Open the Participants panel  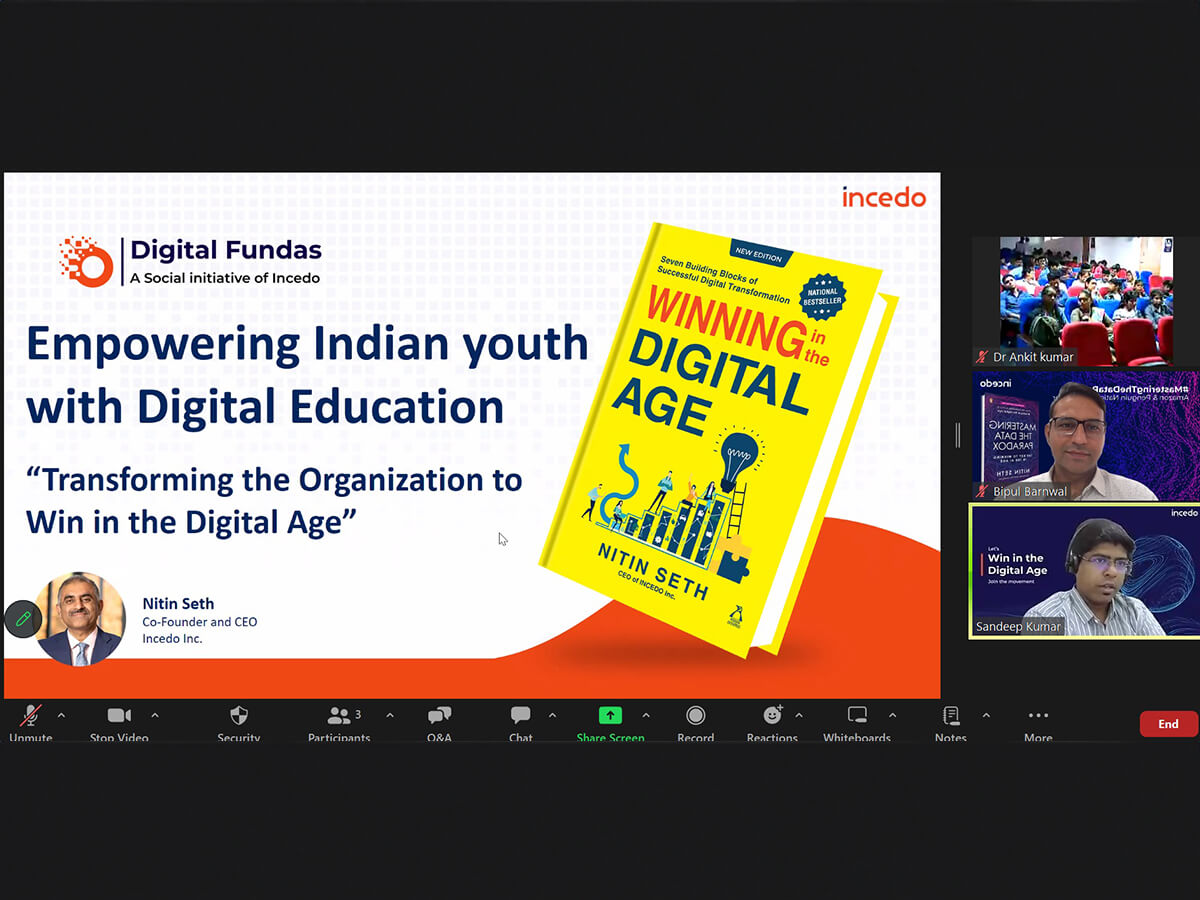click(339, 716)
